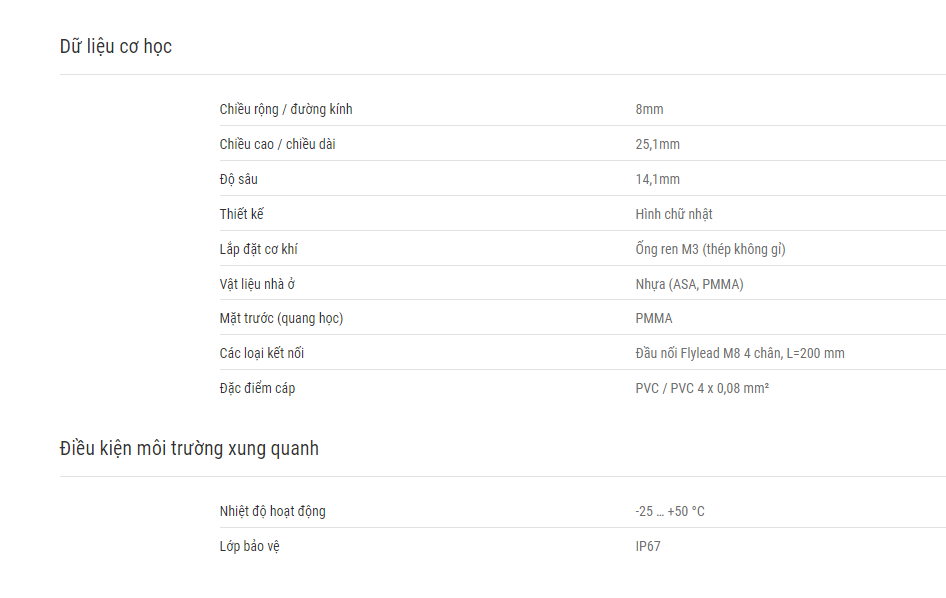The image size is (946, 598).
Task: Click the 'Điều kiện môi trường xung quanh' heading
Action: coord(189,448)
